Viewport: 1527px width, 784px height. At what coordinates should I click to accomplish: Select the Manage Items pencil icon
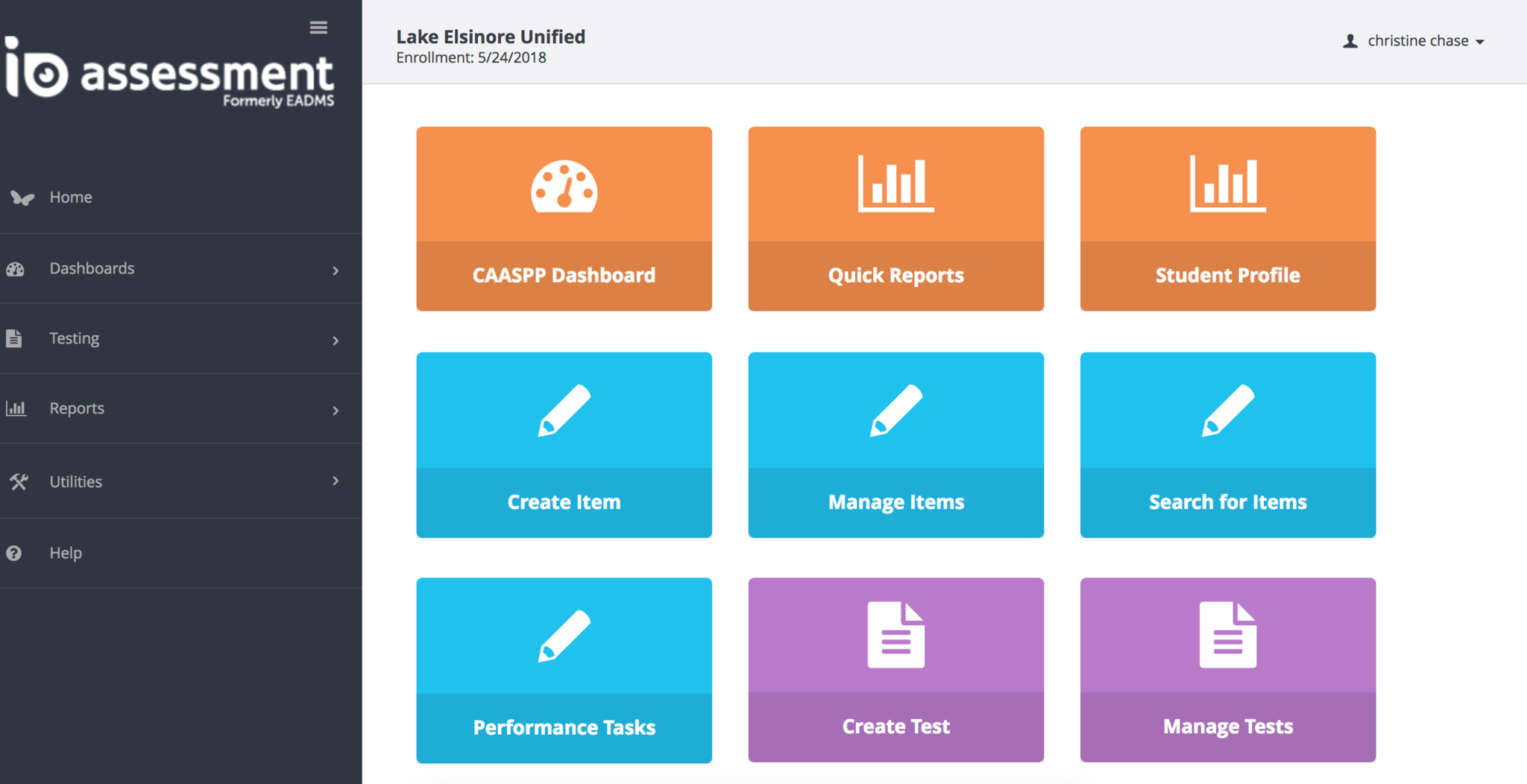click(x=895, y=411)
